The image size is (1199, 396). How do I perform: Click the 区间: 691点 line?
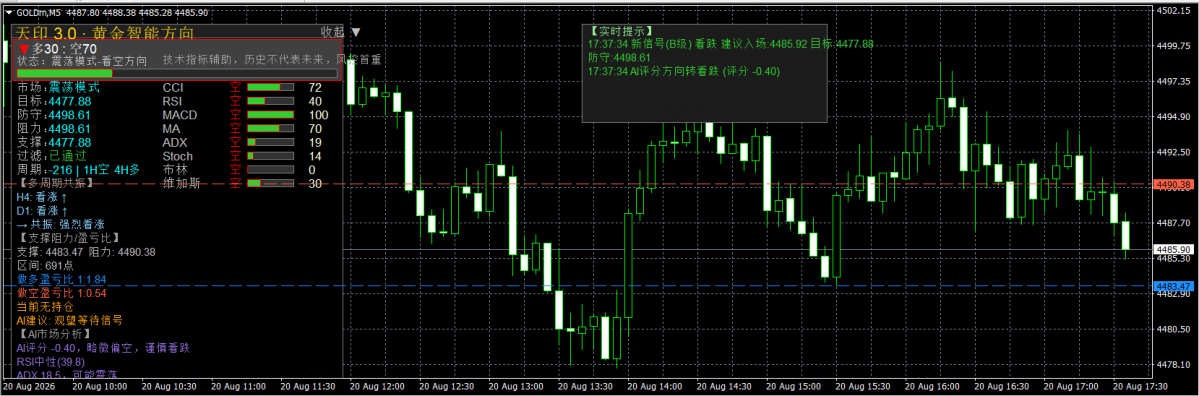pyautogui.click(x=44, y=265)
